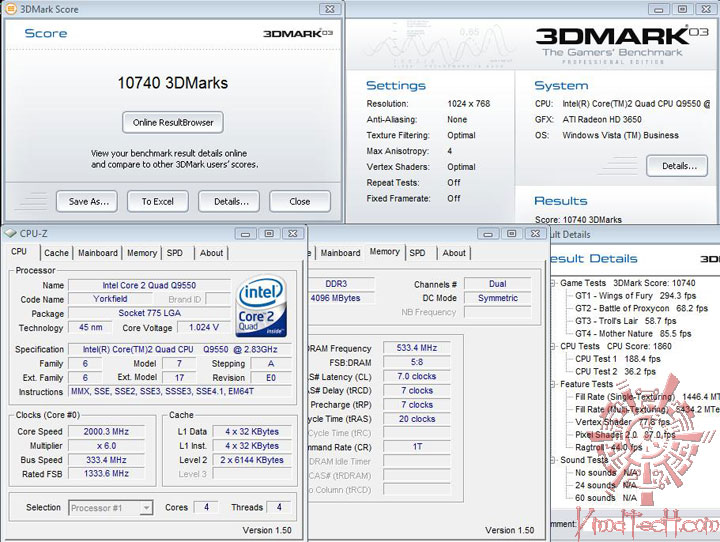Select CPU Test 1 result row
720x542 pixels.
click(618, 359)
